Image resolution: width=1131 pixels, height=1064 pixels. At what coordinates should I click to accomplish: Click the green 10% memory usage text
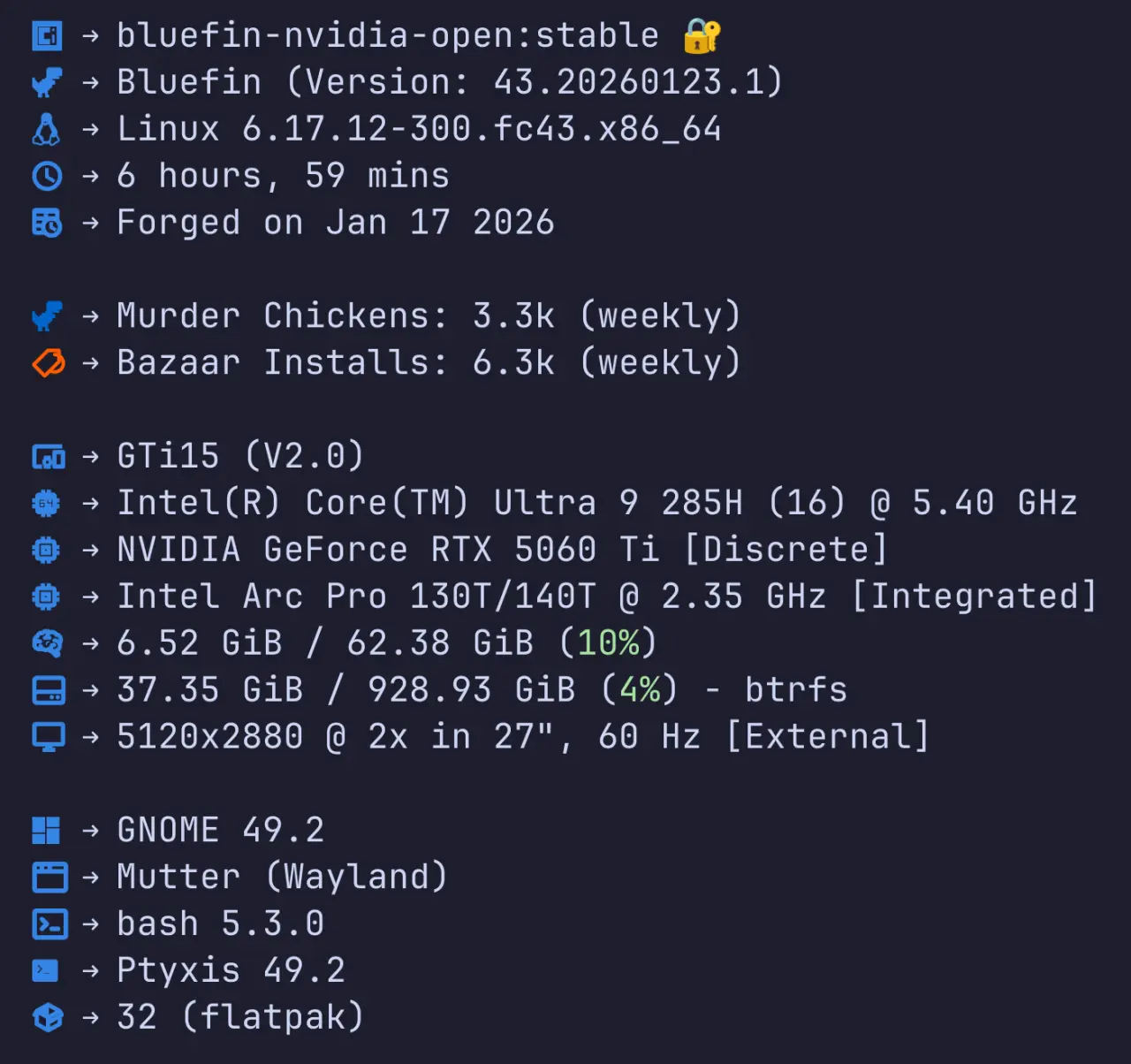608,643
